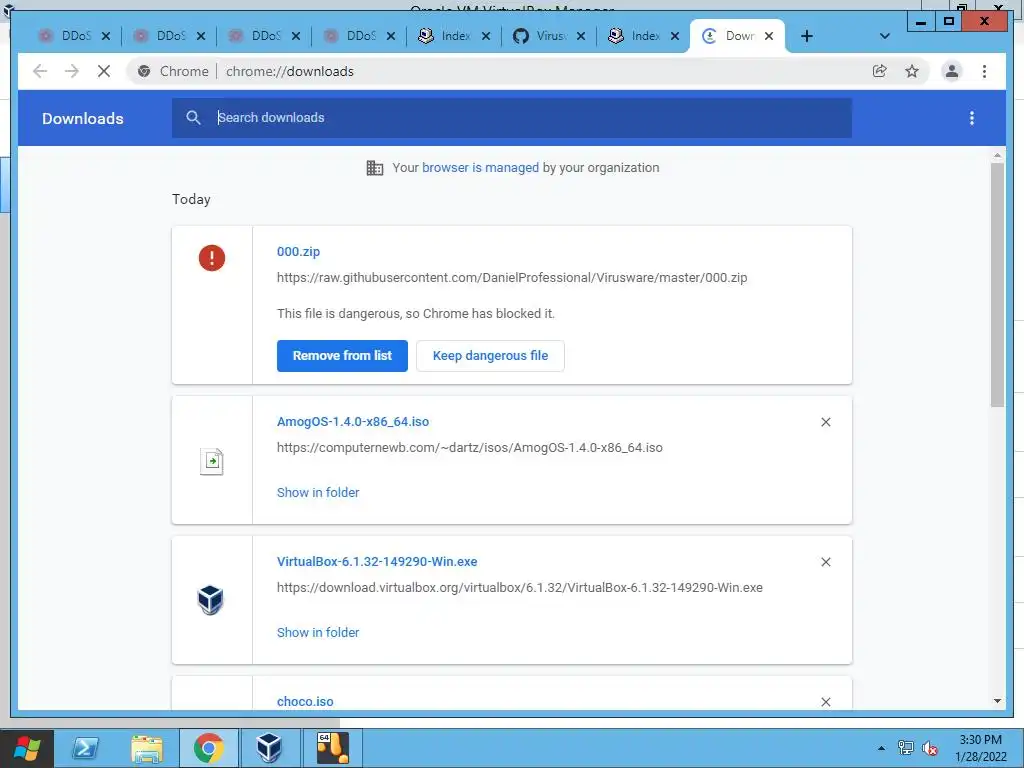Show VirtualBox installer in folder

pos(318,632)
